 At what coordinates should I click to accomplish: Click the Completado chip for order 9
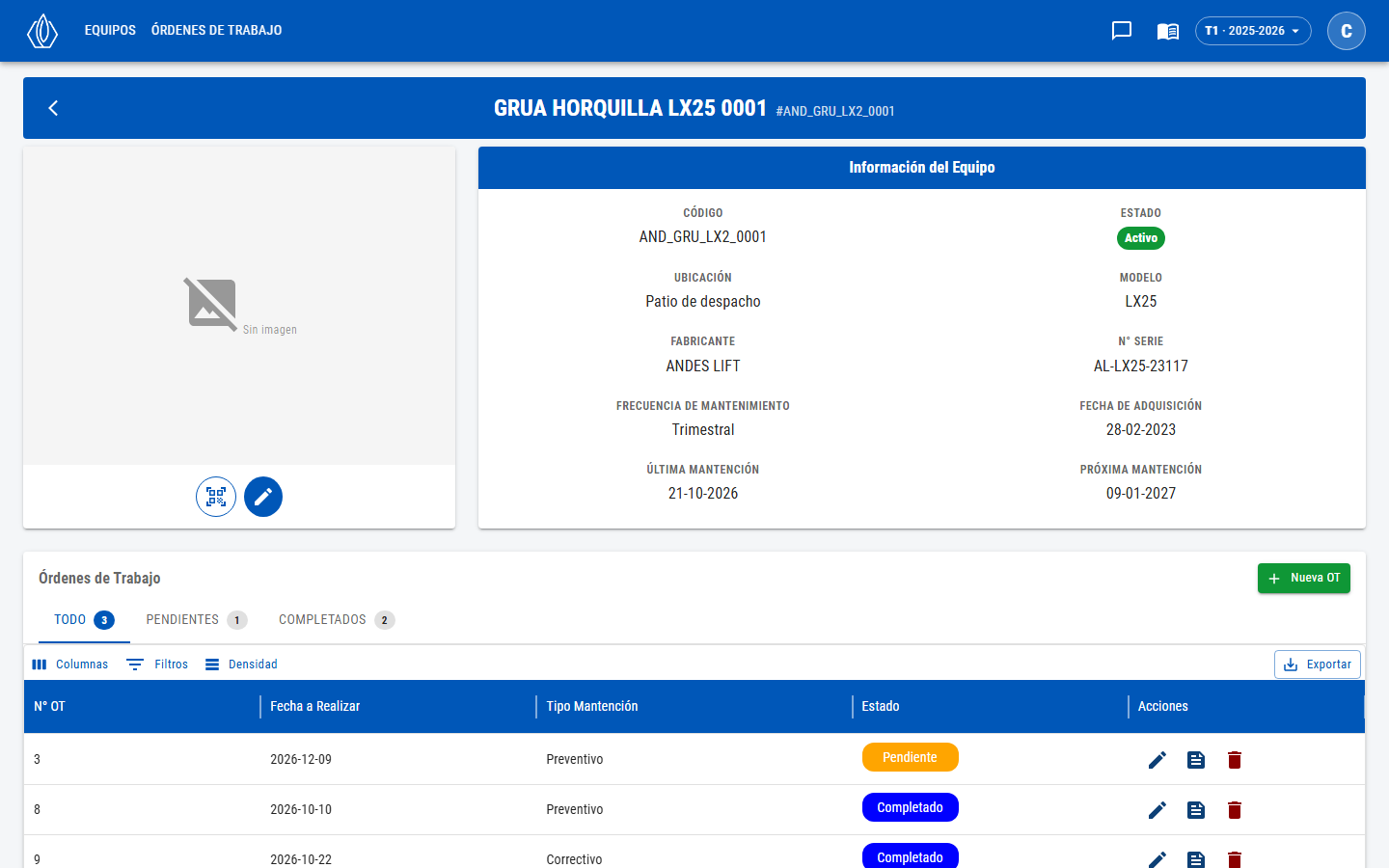pyautogui.click(x=911, y=856)
